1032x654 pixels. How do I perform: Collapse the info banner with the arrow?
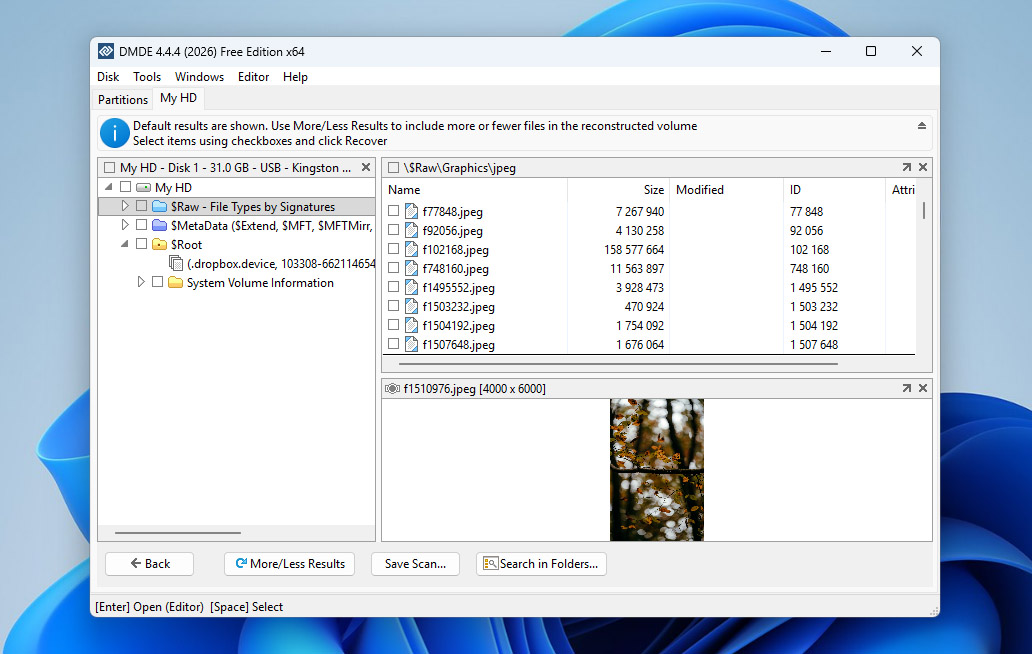(921, 126)
